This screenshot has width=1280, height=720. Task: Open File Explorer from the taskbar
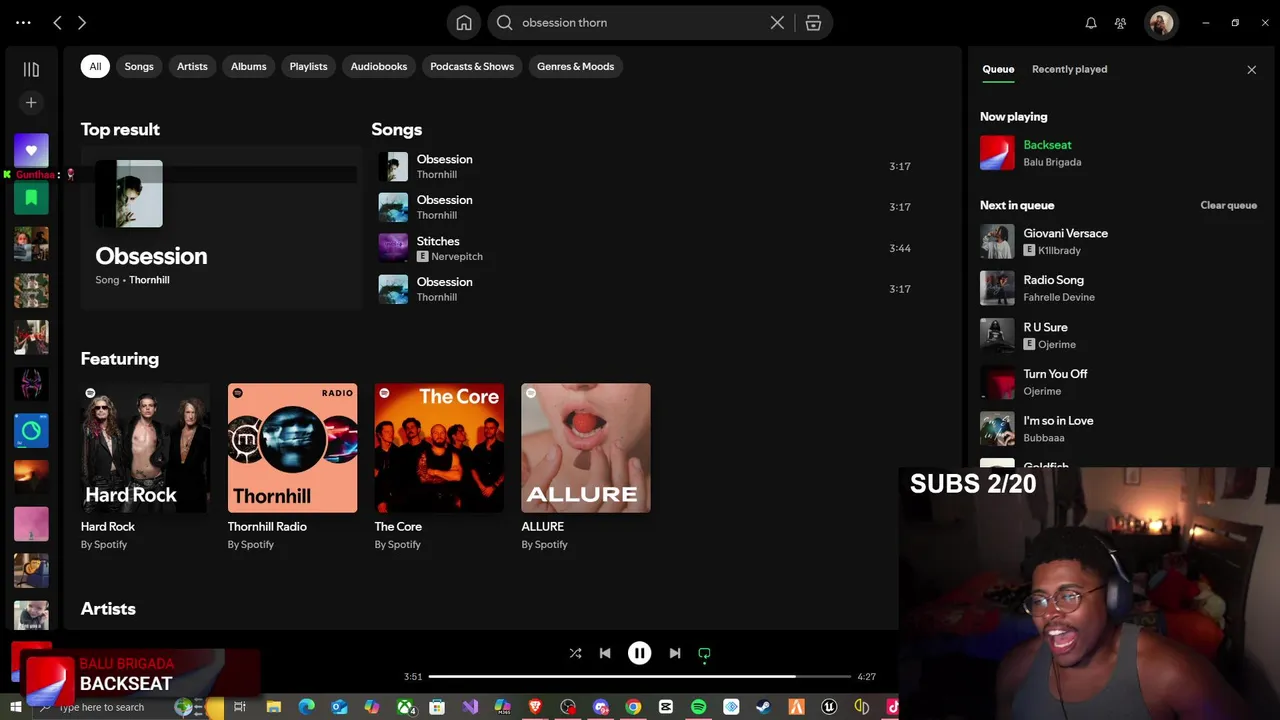pos(273,707)
